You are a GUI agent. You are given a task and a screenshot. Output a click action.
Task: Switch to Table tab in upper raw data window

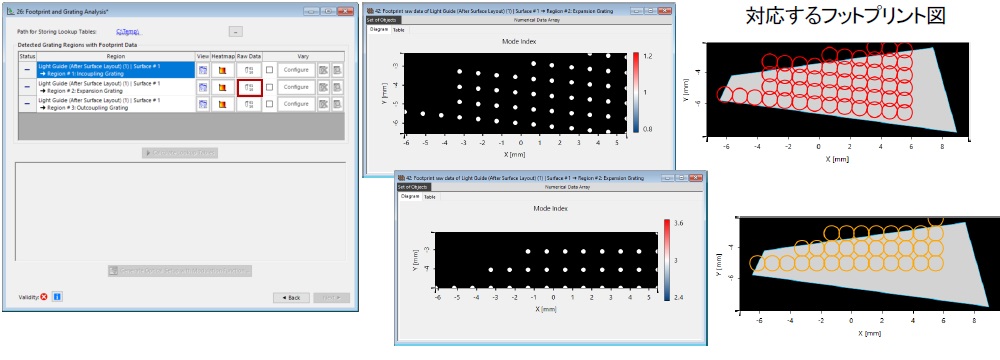pos(398,30)
